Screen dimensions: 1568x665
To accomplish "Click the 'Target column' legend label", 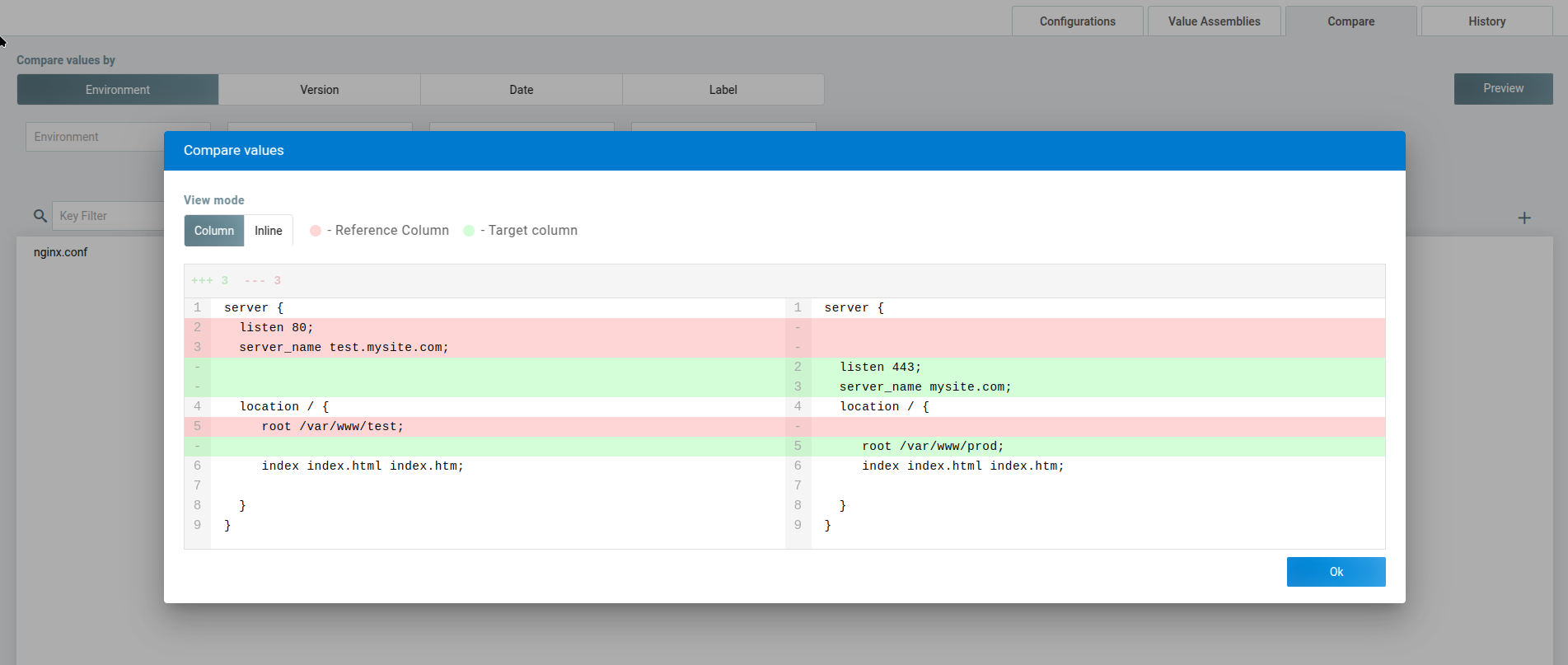I will click(x=533, y=231).
